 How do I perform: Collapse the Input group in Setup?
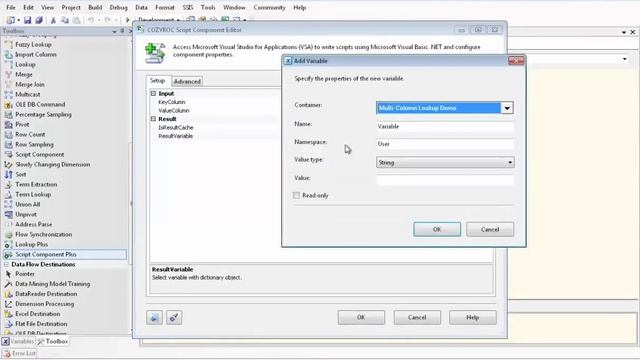tap(153, 93)
